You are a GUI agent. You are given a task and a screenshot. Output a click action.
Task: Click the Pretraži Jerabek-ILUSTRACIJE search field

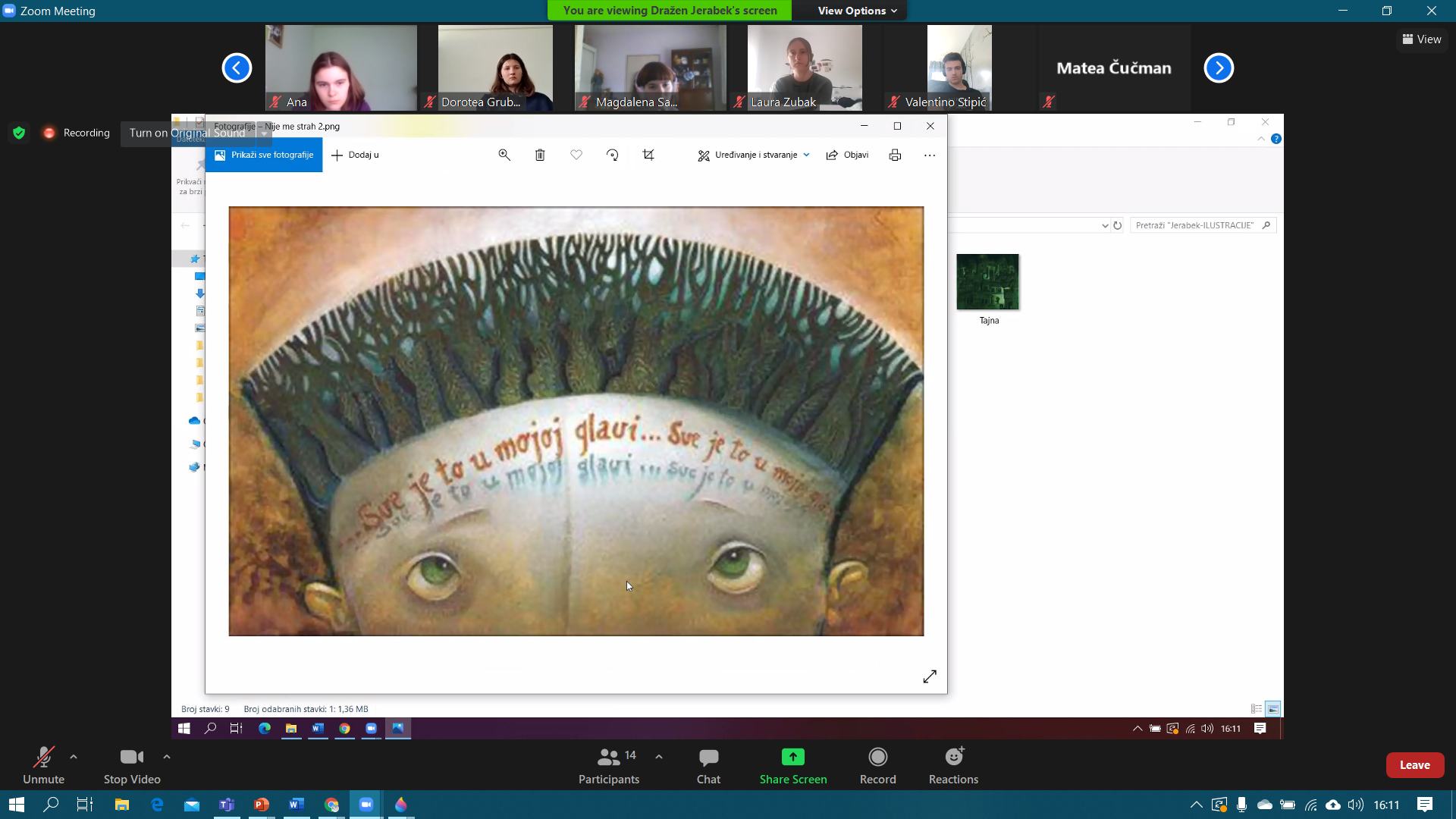click(x=1203, y=225)
